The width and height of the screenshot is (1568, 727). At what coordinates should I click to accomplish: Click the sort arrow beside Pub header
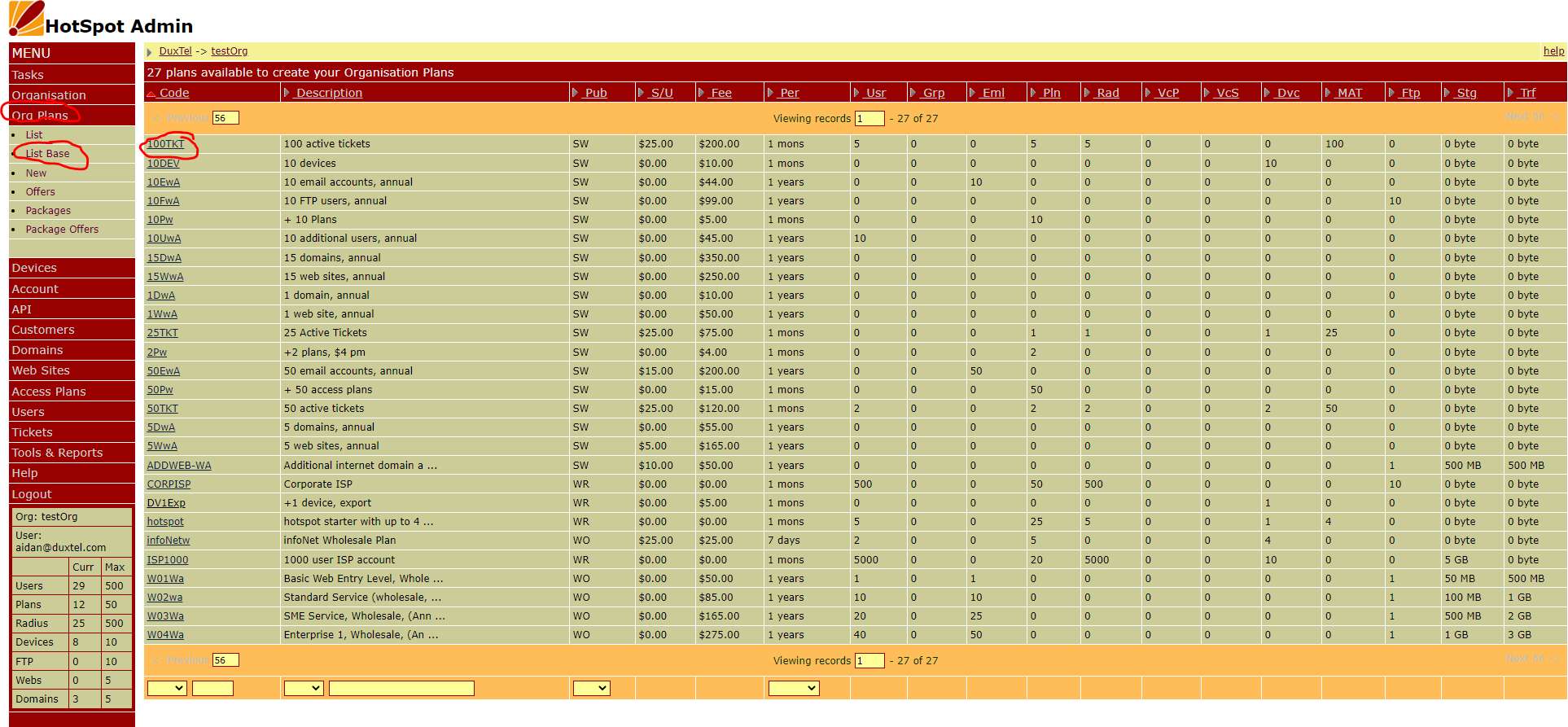pyautogui.click(x=576, y=93)
